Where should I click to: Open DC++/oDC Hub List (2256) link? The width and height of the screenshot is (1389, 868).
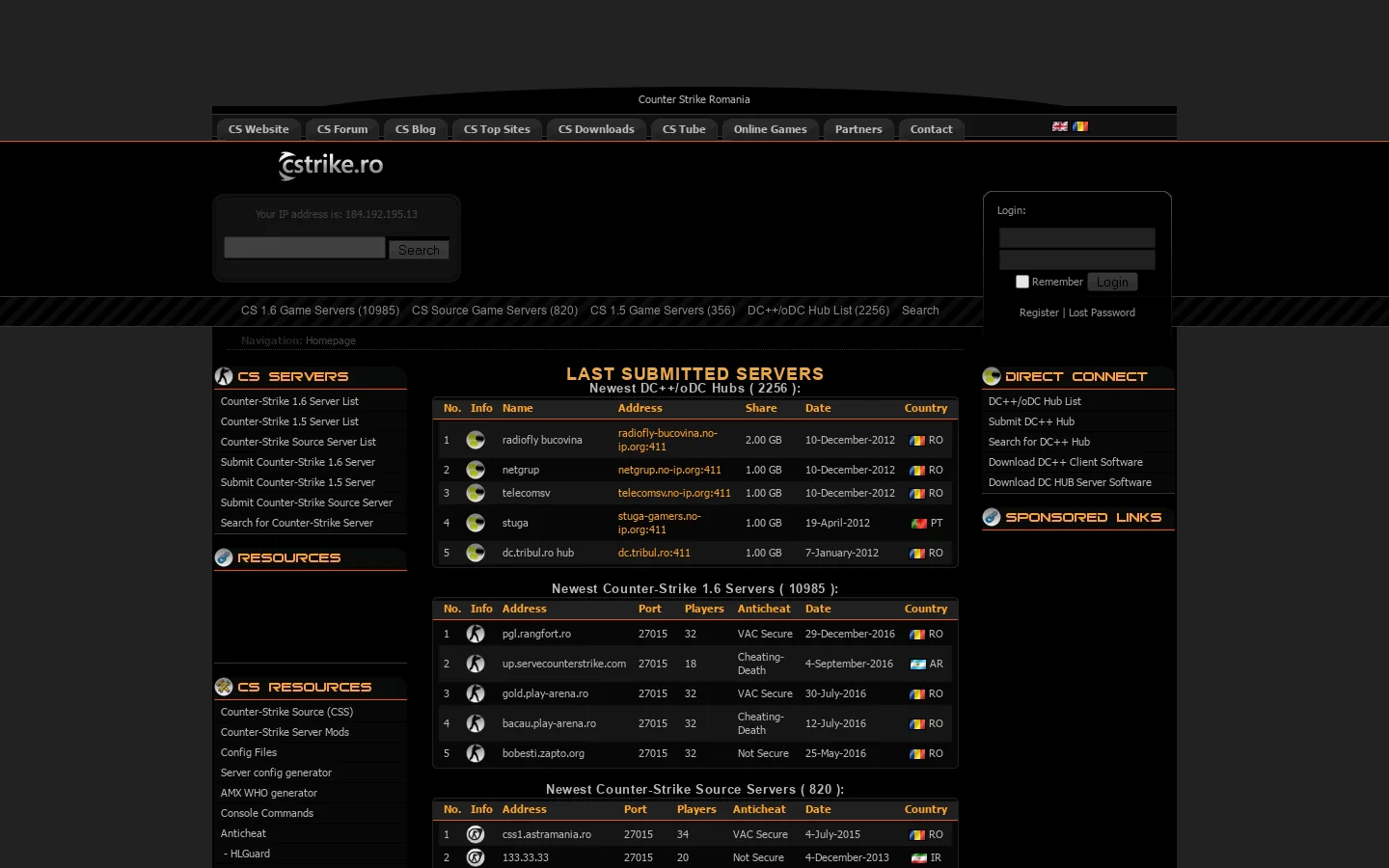pos(818,311)
